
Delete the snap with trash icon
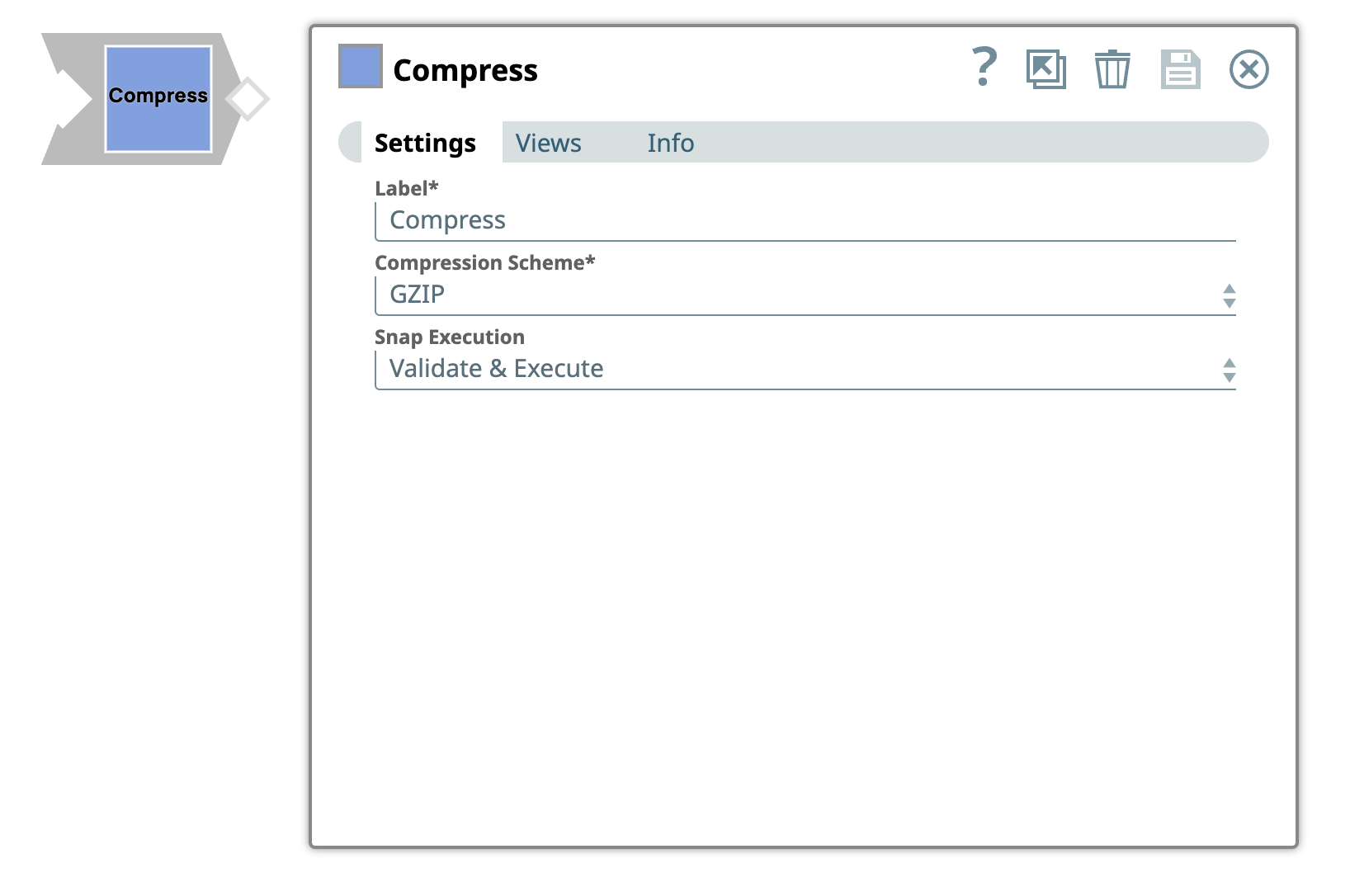(1112, 69)
